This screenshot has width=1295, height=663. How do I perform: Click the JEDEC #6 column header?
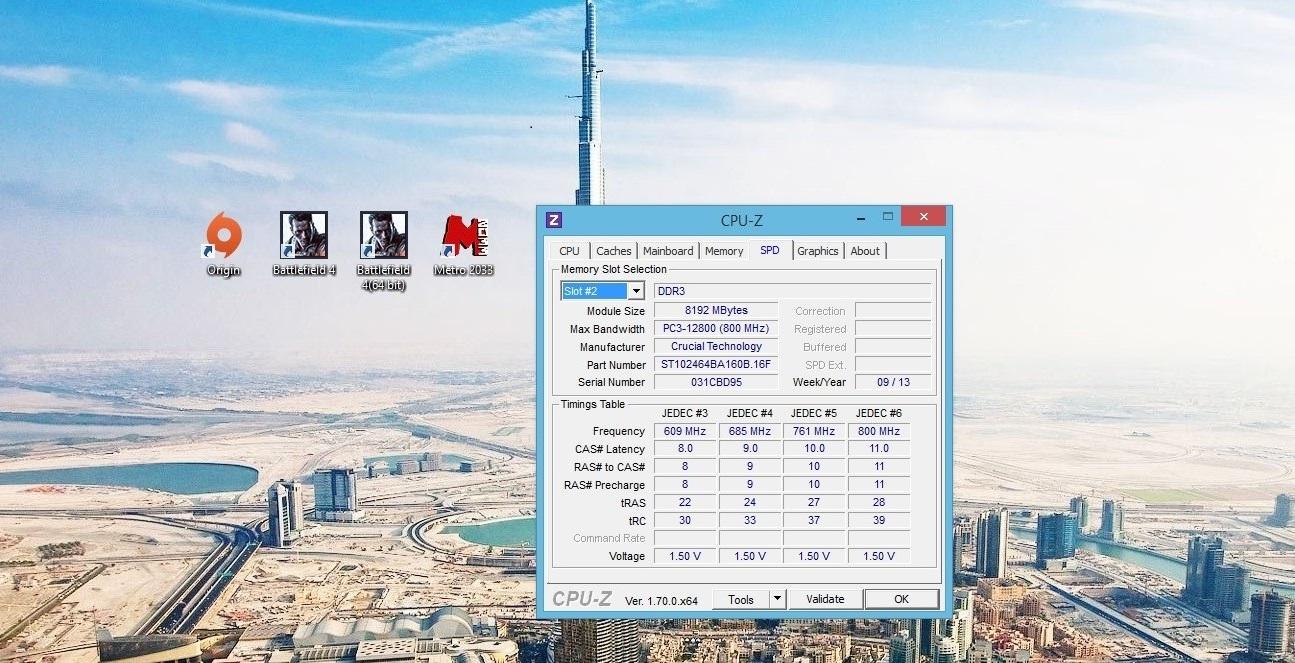(879, 414)
